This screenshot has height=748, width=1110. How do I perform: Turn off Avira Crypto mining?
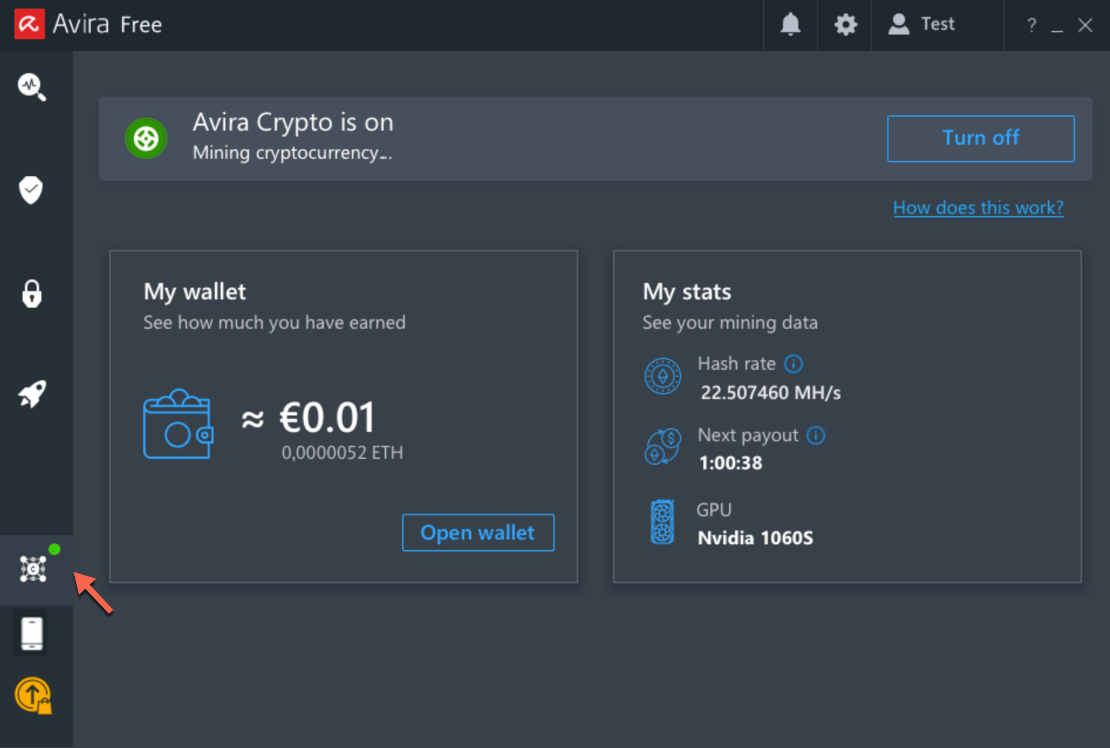(x=980, y=138)
